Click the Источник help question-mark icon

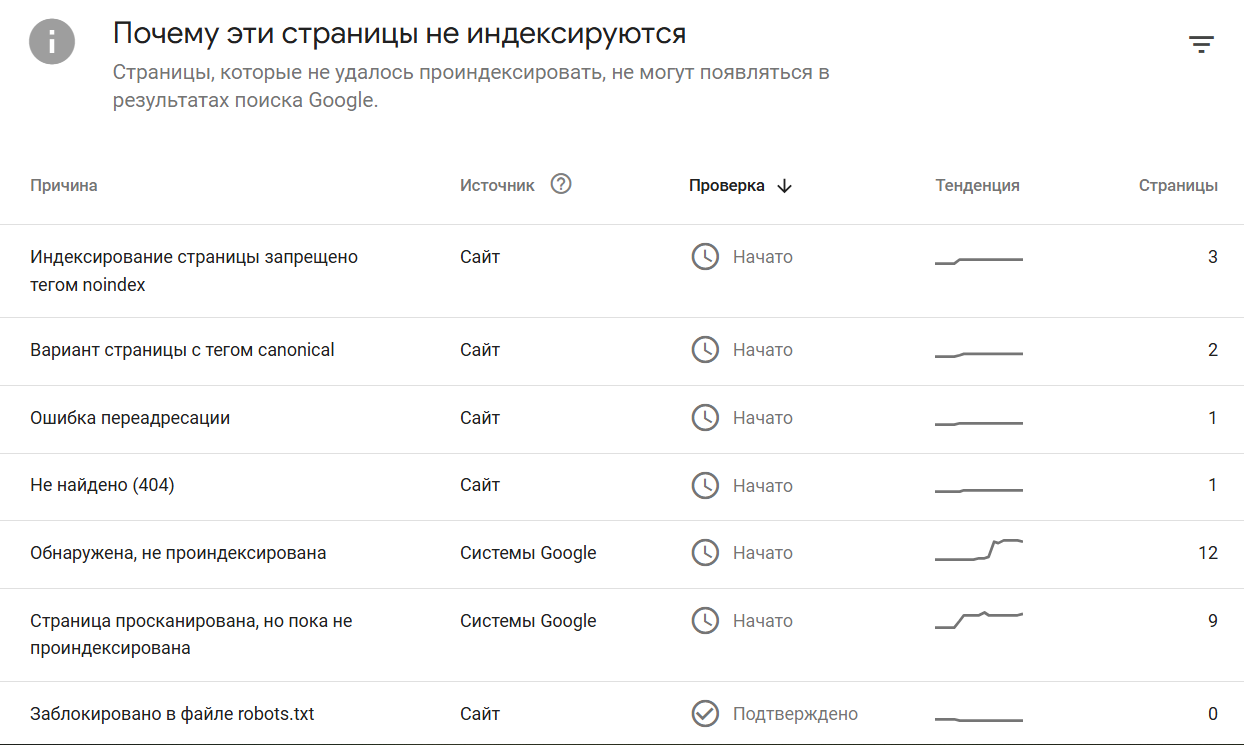pyautogui.click(x=561, y=184)
